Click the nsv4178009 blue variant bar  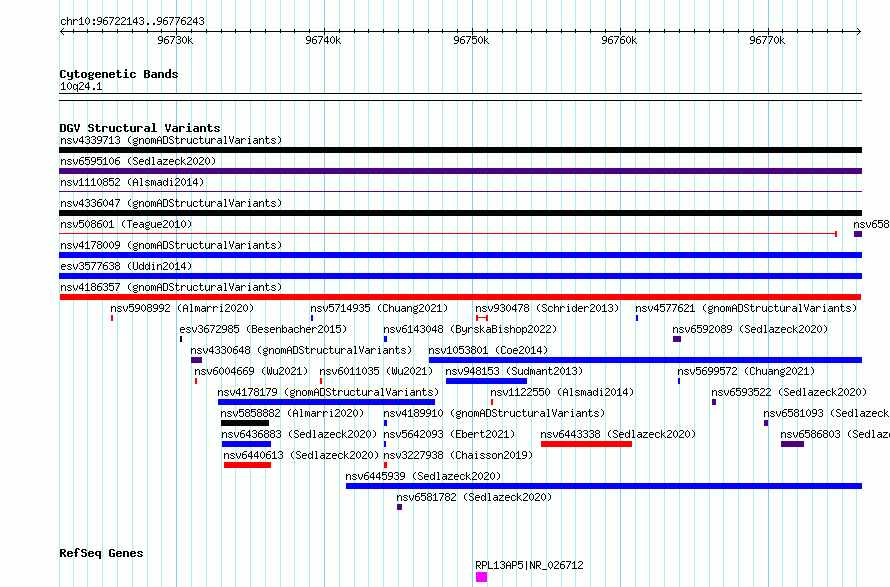460,255
